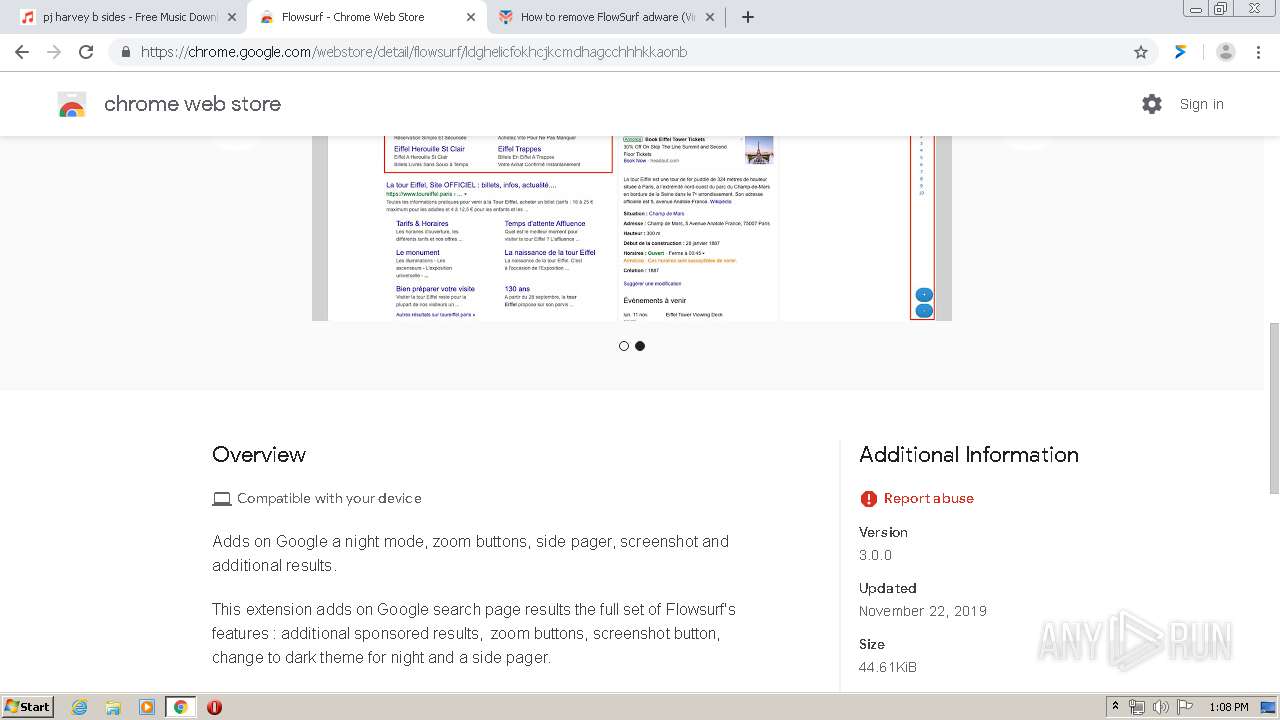Click the Additional Information heading
The width and height of the screenshot is (1280, 720).
[969, 454]
